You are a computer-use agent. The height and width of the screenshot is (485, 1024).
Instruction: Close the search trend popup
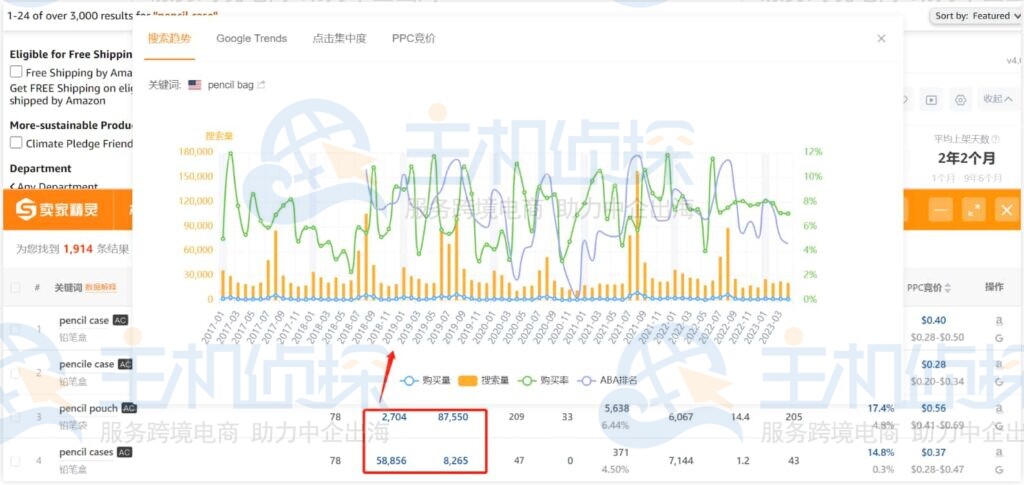point(881,39)
